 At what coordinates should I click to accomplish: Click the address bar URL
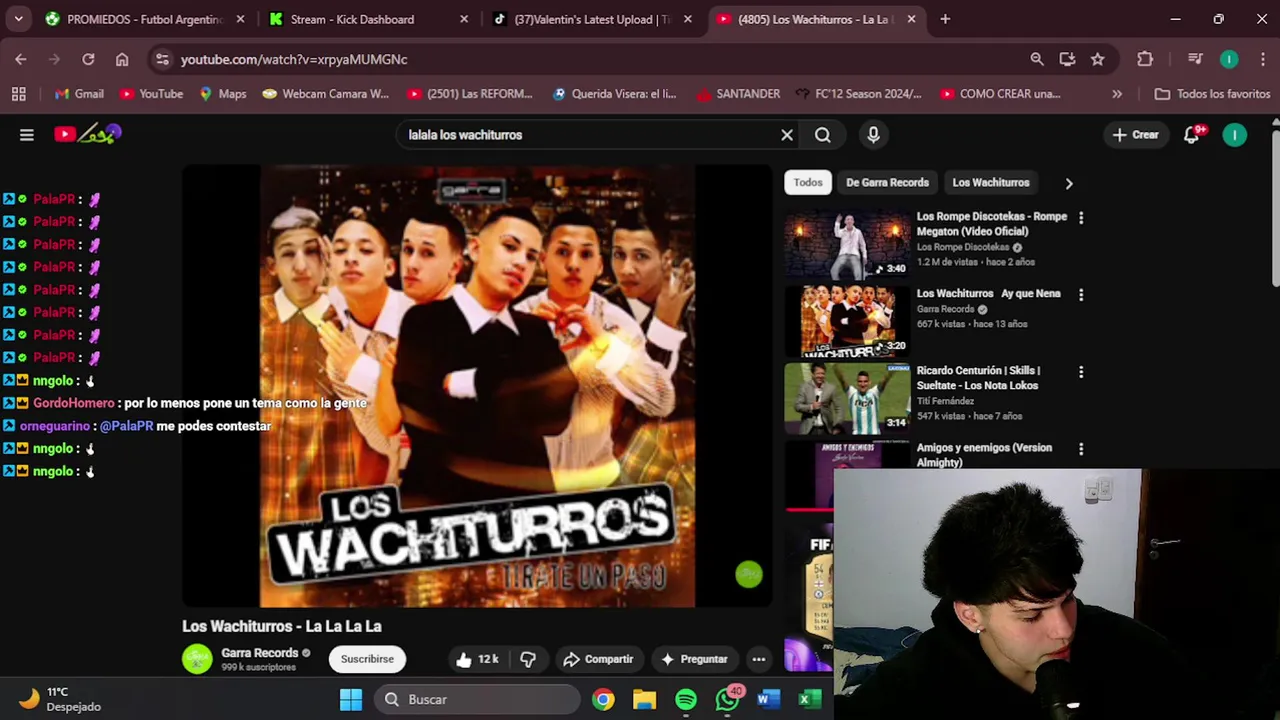pyautogui.click(x=294, y=59)
